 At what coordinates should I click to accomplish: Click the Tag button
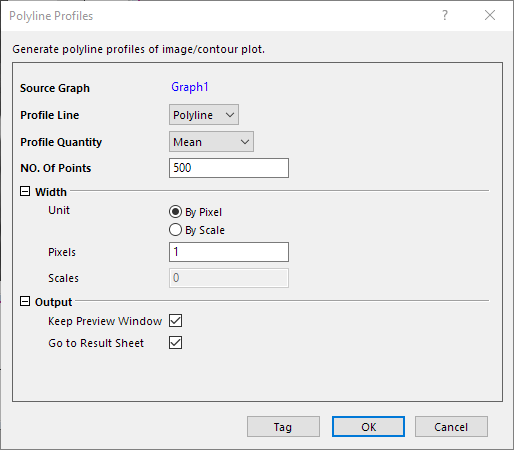click(x=283, y=427)
